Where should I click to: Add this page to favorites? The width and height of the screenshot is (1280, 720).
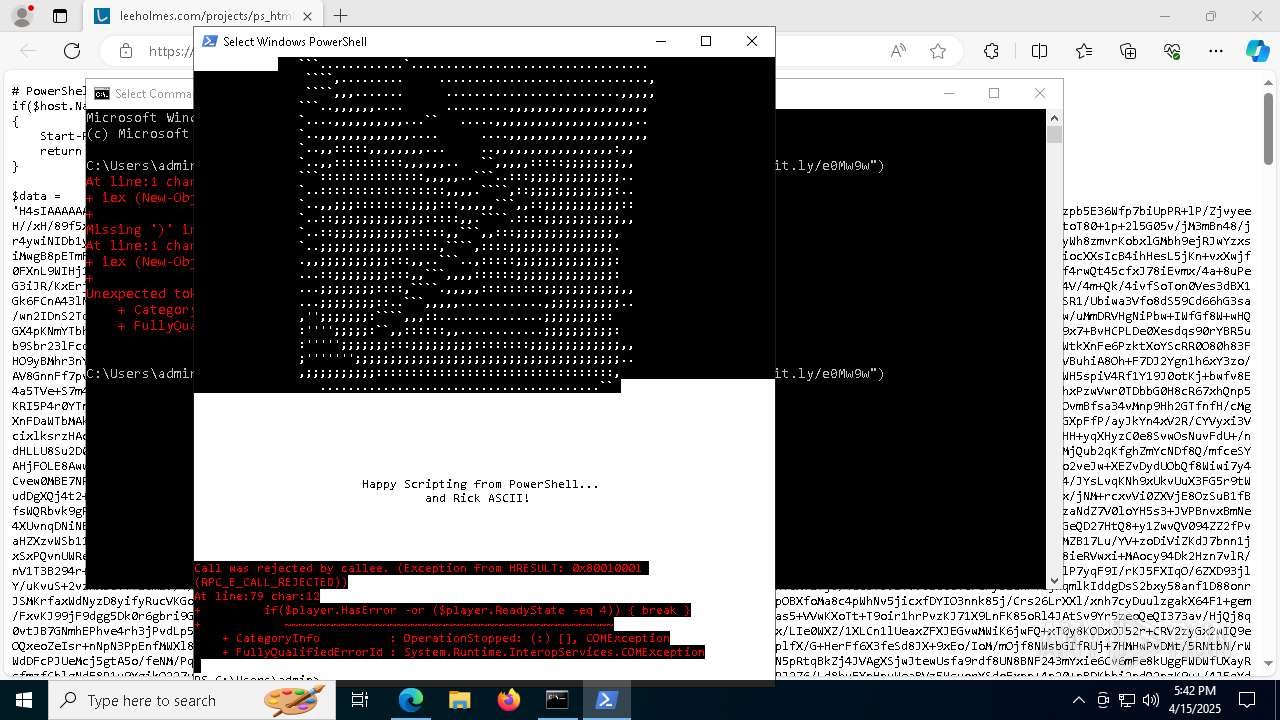(x=938, y=51)
